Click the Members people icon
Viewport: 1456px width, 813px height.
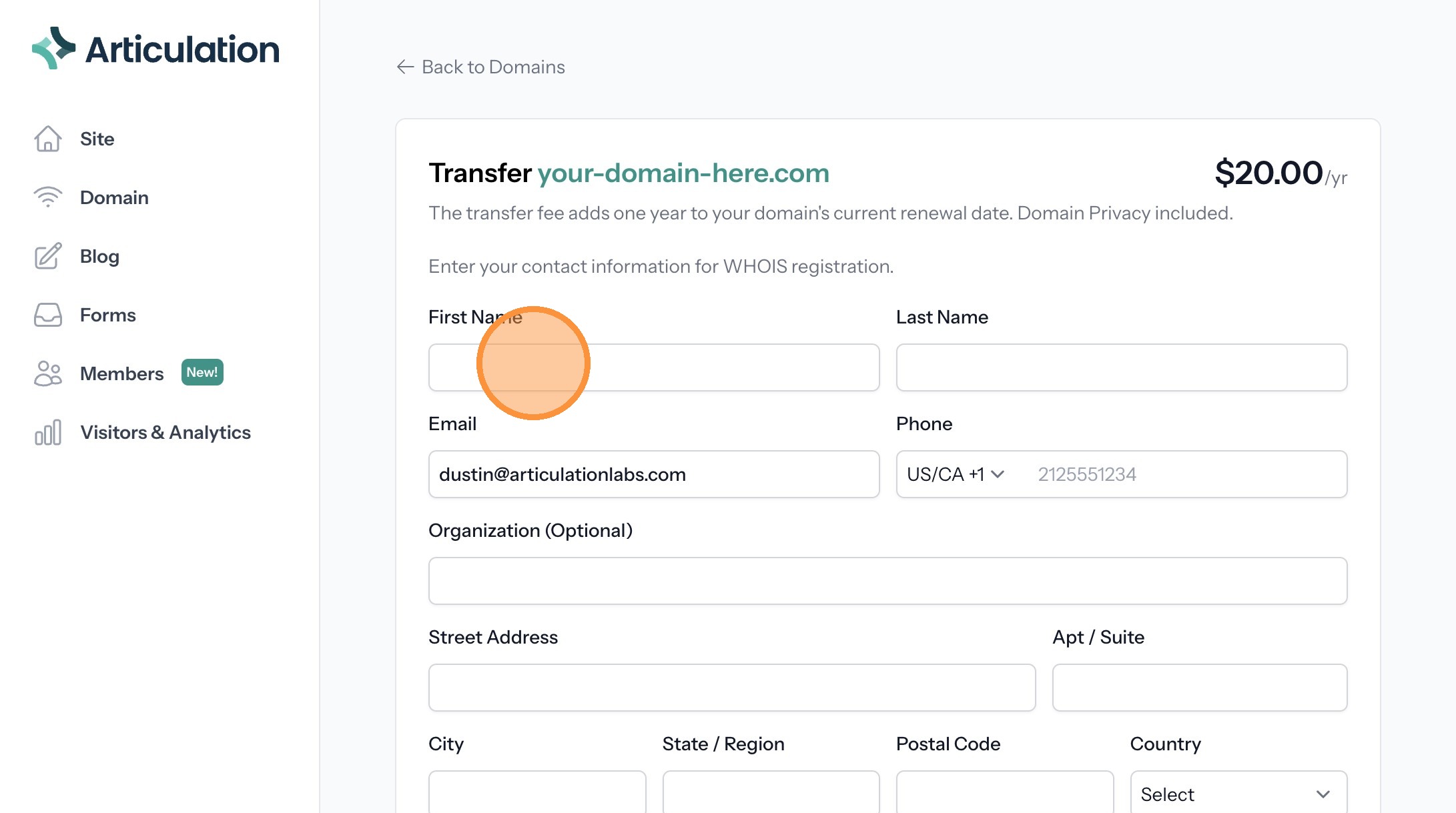pos(48,373)
